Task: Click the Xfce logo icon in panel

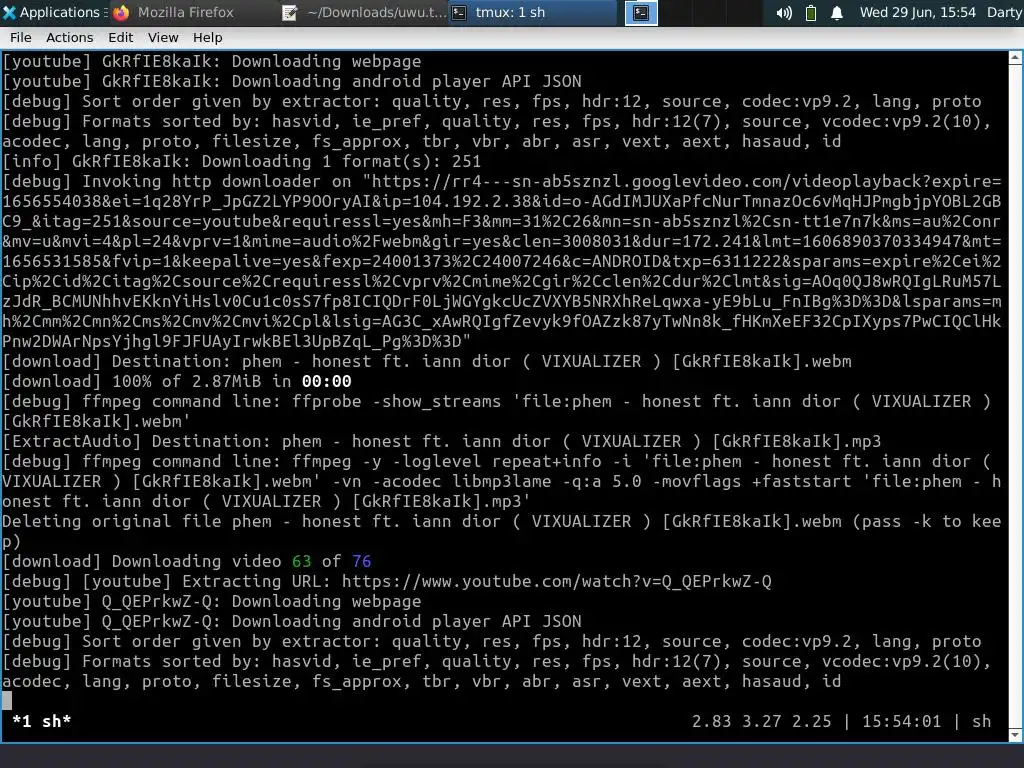Action: [9, 12]
